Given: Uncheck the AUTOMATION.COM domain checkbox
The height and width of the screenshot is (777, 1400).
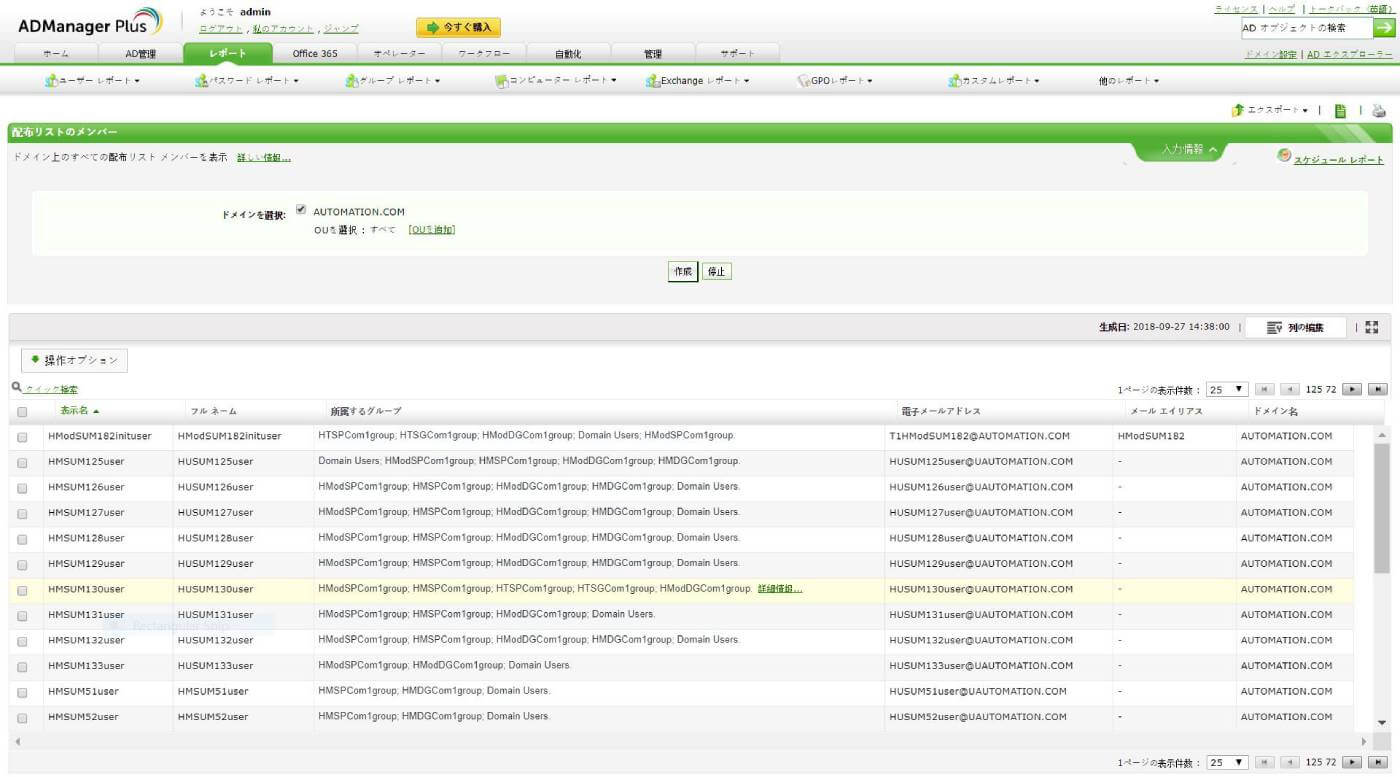Looking at the screenshot, I should (x=301, y=210).
